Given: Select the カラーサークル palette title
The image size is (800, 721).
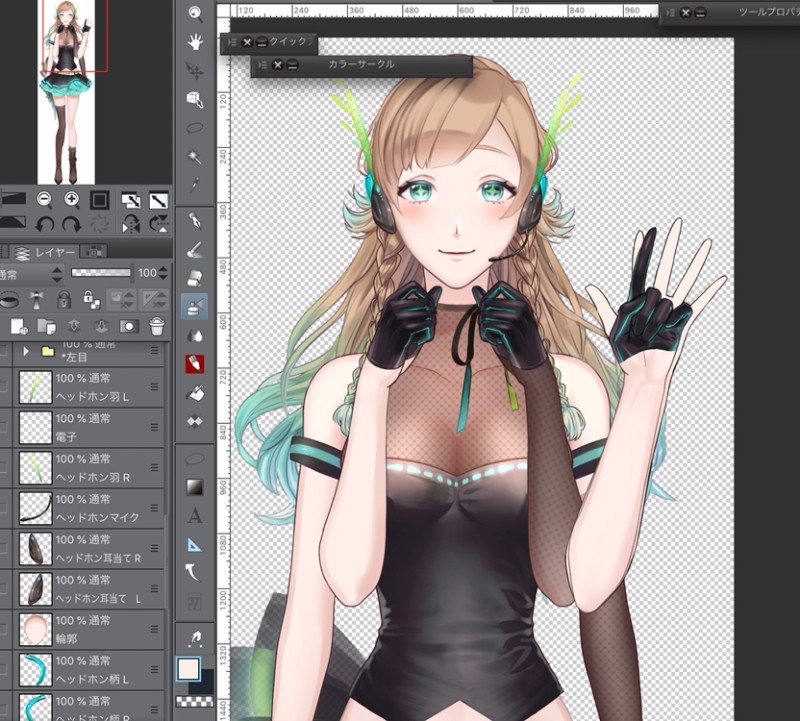Looking at the screenshot, I should (361, 64).
